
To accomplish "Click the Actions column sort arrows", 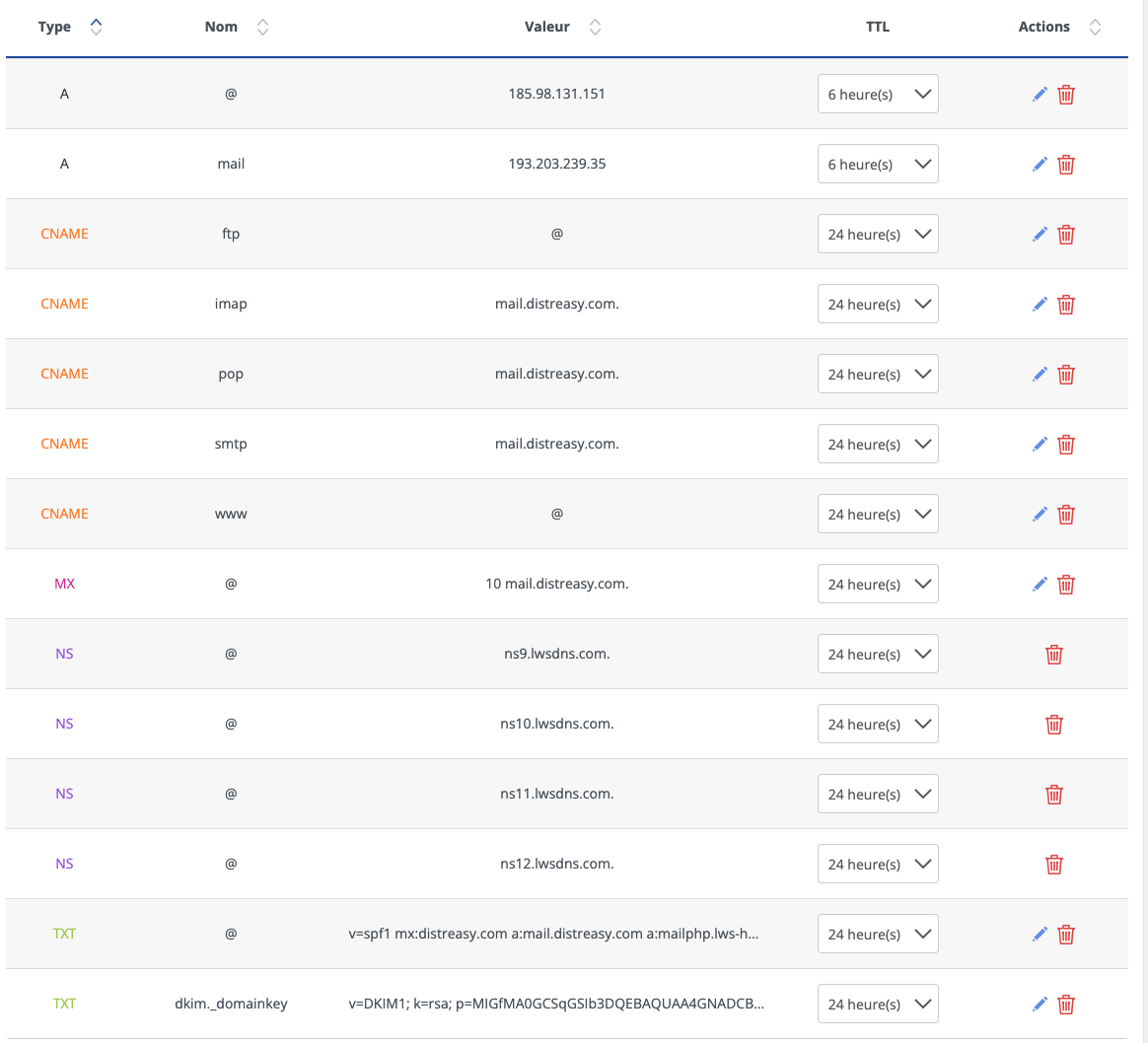I will coord(1095,28).
